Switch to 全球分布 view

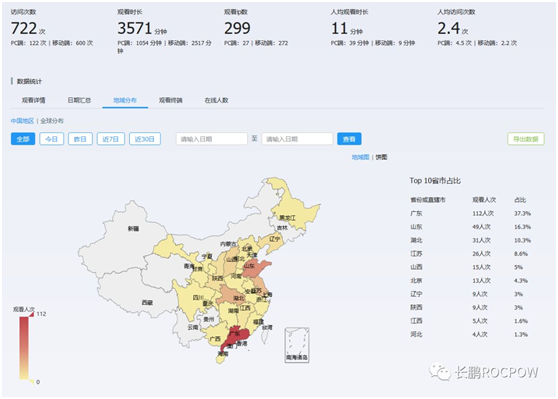pos(52,121)
